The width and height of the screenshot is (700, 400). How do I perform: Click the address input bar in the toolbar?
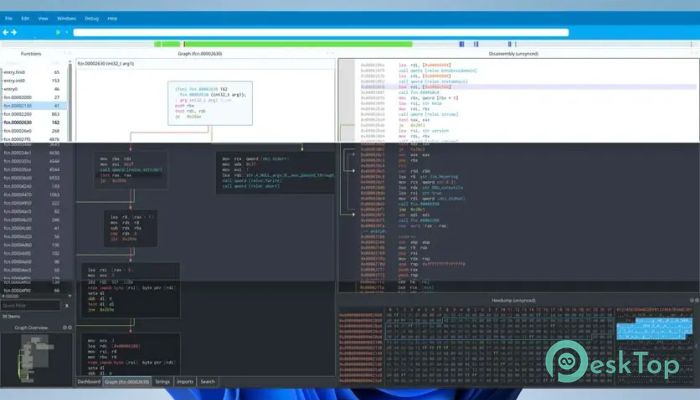pyautogui.click(x=321, y=32)
